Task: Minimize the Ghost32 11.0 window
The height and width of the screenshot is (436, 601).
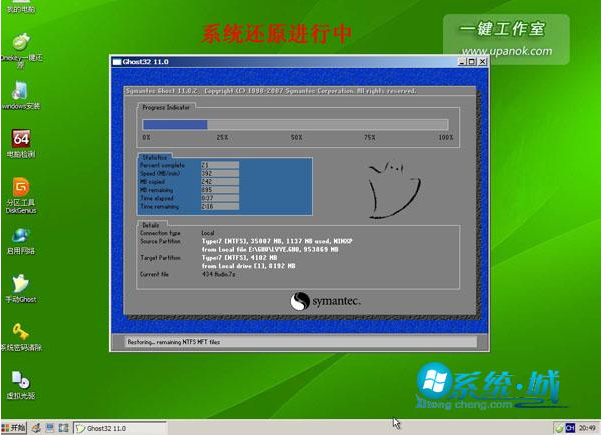Action: (462, 62)
